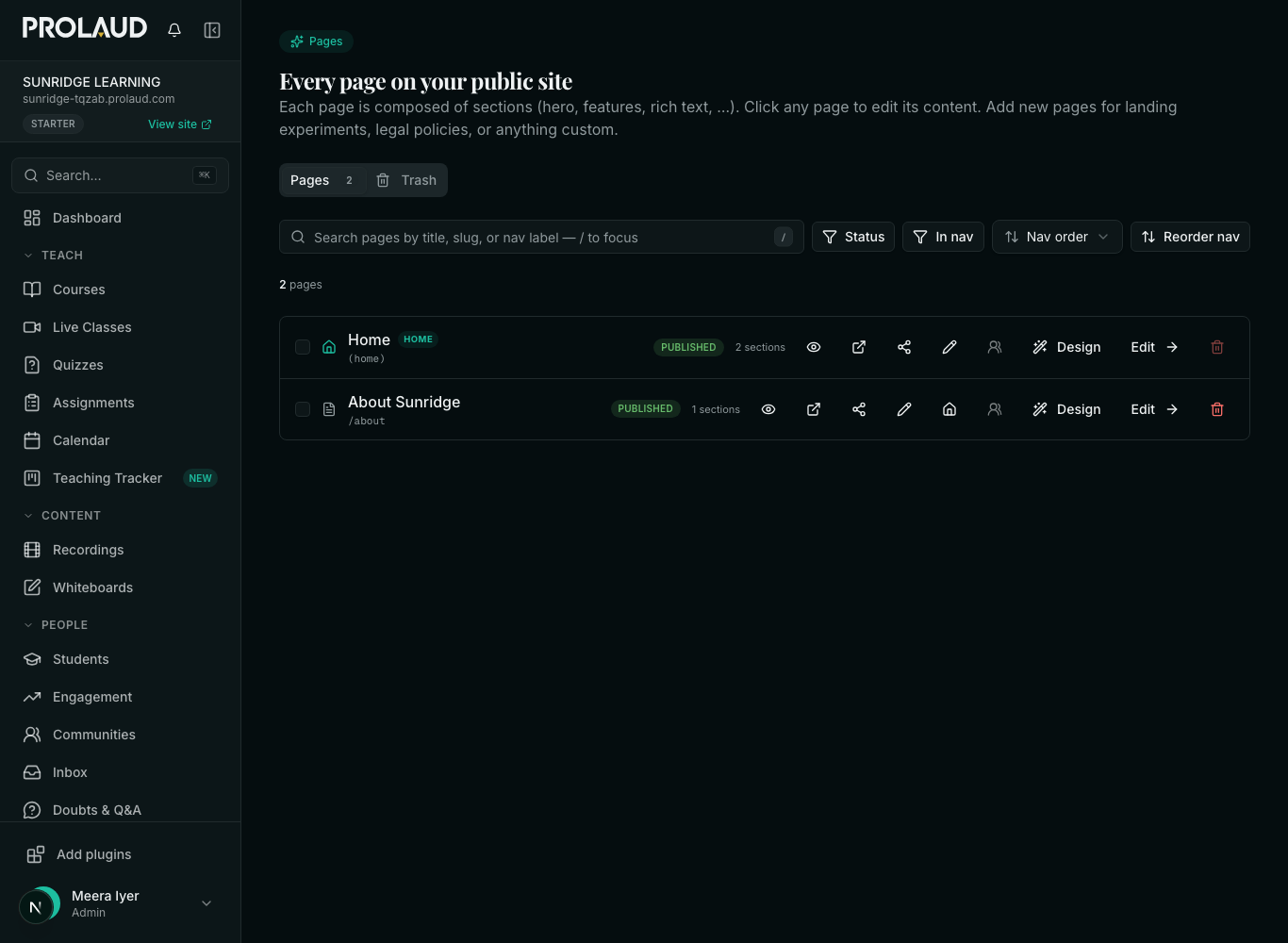This screenshot has height=943, width=1288.
Task: Open Live Classes
Action: (x=120, y=327)
